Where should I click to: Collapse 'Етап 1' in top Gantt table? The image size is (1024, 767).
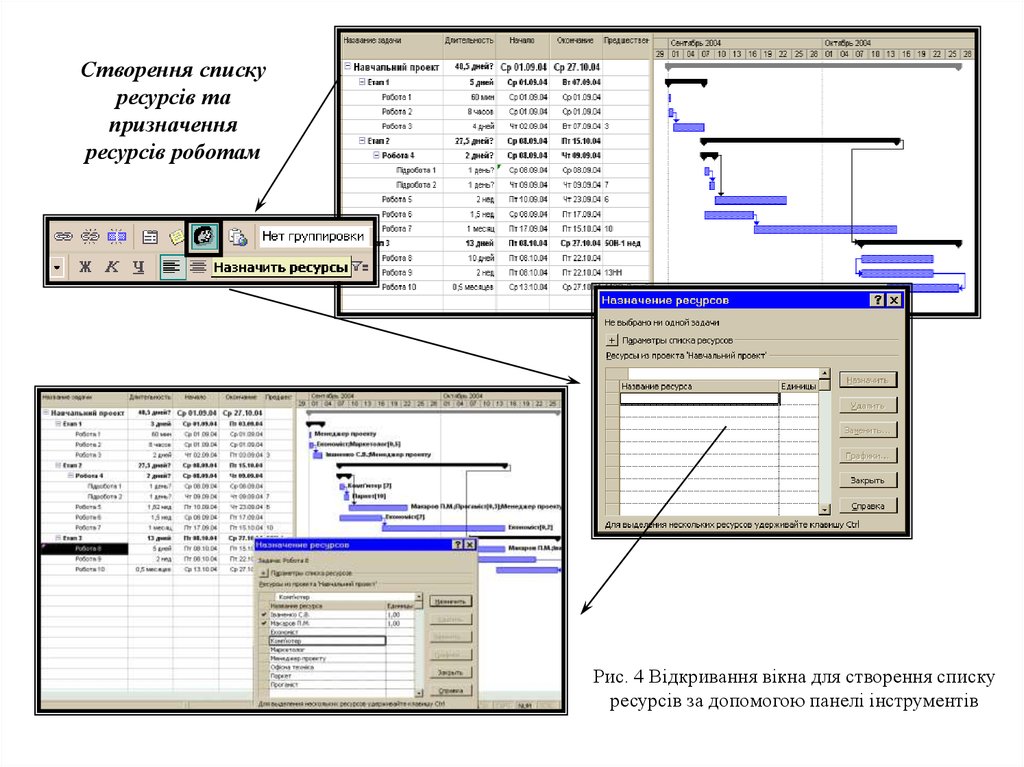pos(362,82)
